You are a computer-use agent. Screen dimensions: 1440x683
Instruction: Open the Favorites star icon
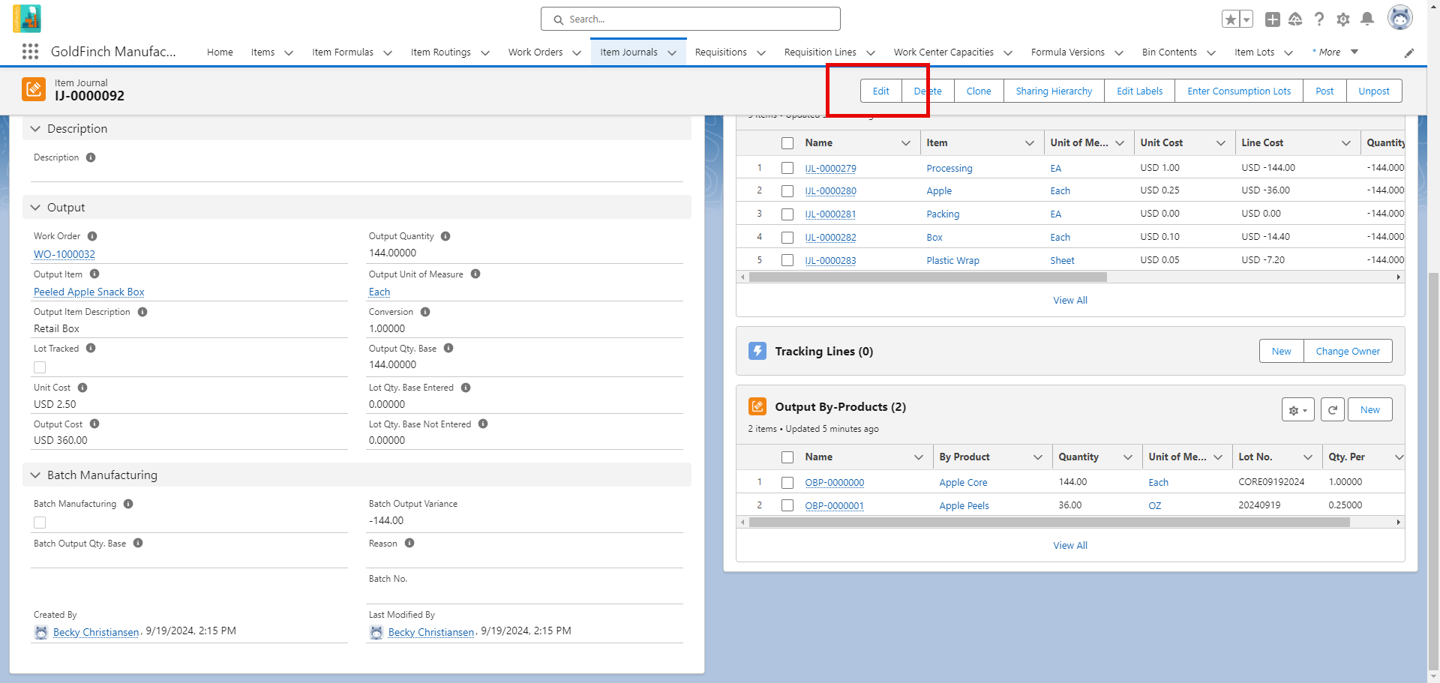[1231, 19]
